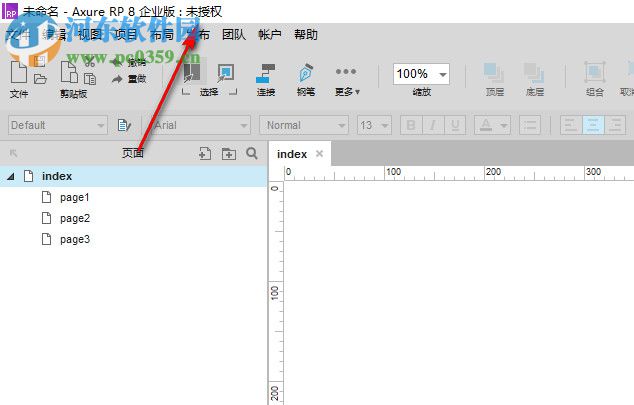This screenshot has height=405, width=634.
Task: Redo the action (重做)
Action: (129, 79)
